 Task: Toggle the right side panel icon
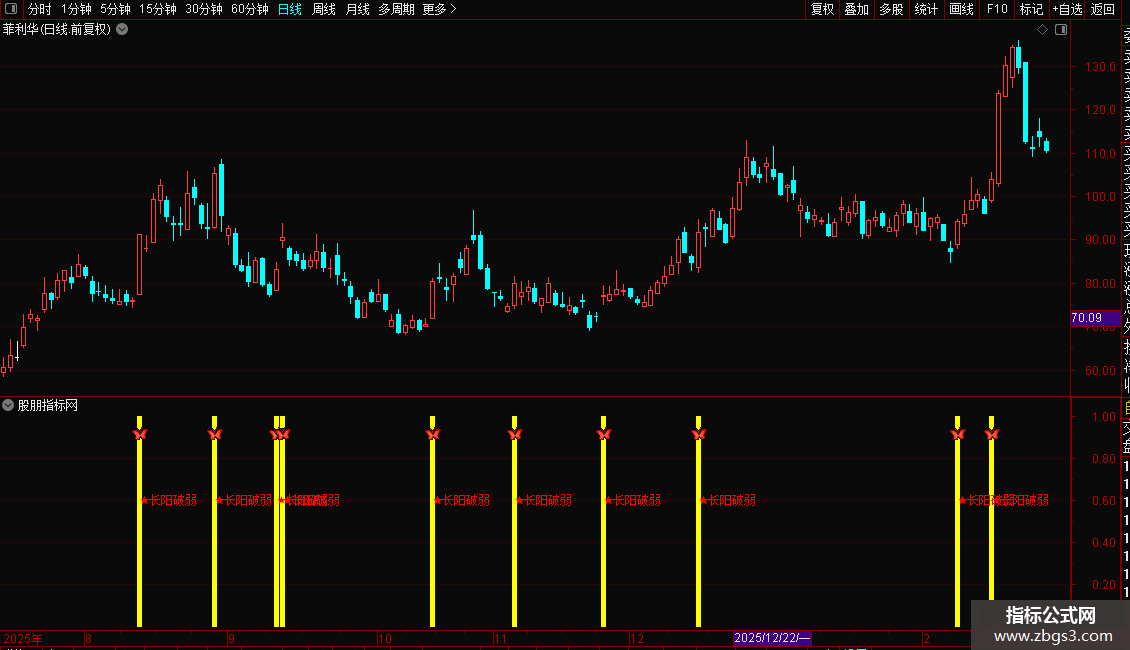tap(1061, 30)
